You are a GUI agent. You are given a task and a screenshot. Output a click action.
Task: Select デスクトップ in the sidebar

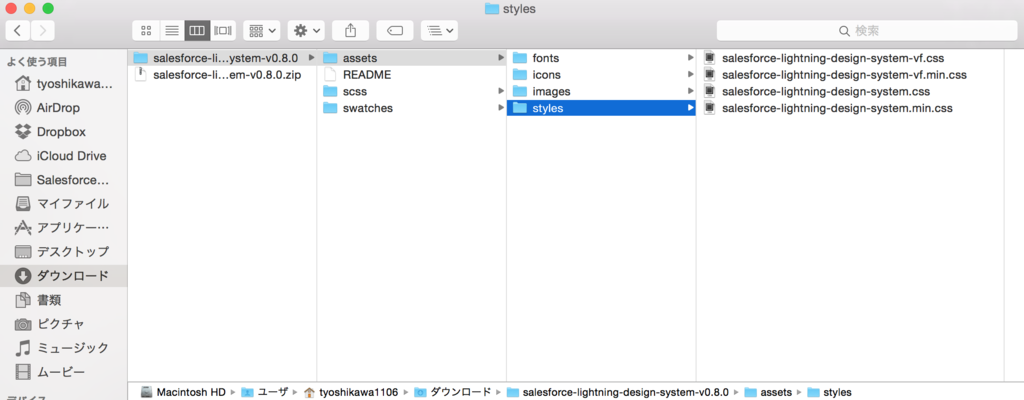[64, 252]
